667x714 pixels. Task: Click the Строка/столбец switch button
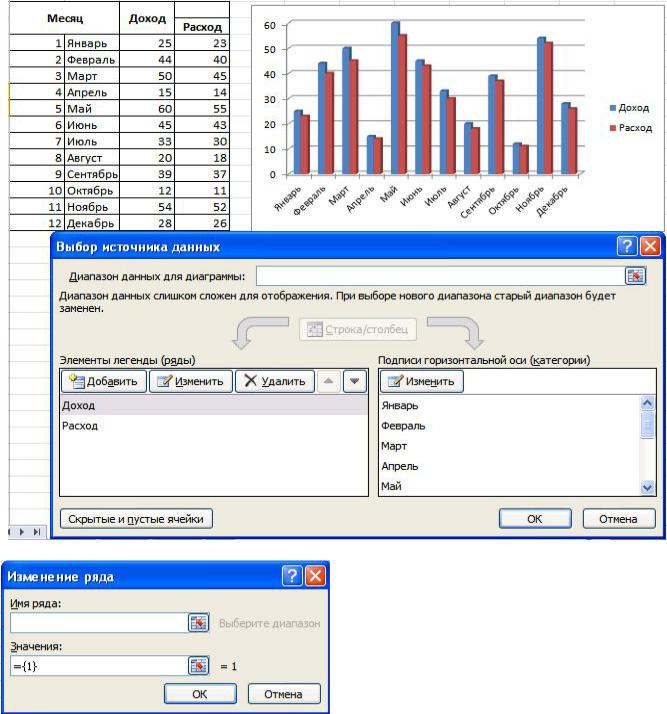click(358, 329)
